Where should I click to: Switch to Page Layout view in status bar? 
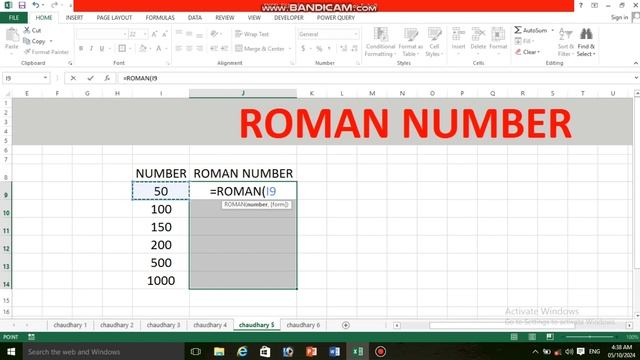(532, 337)
